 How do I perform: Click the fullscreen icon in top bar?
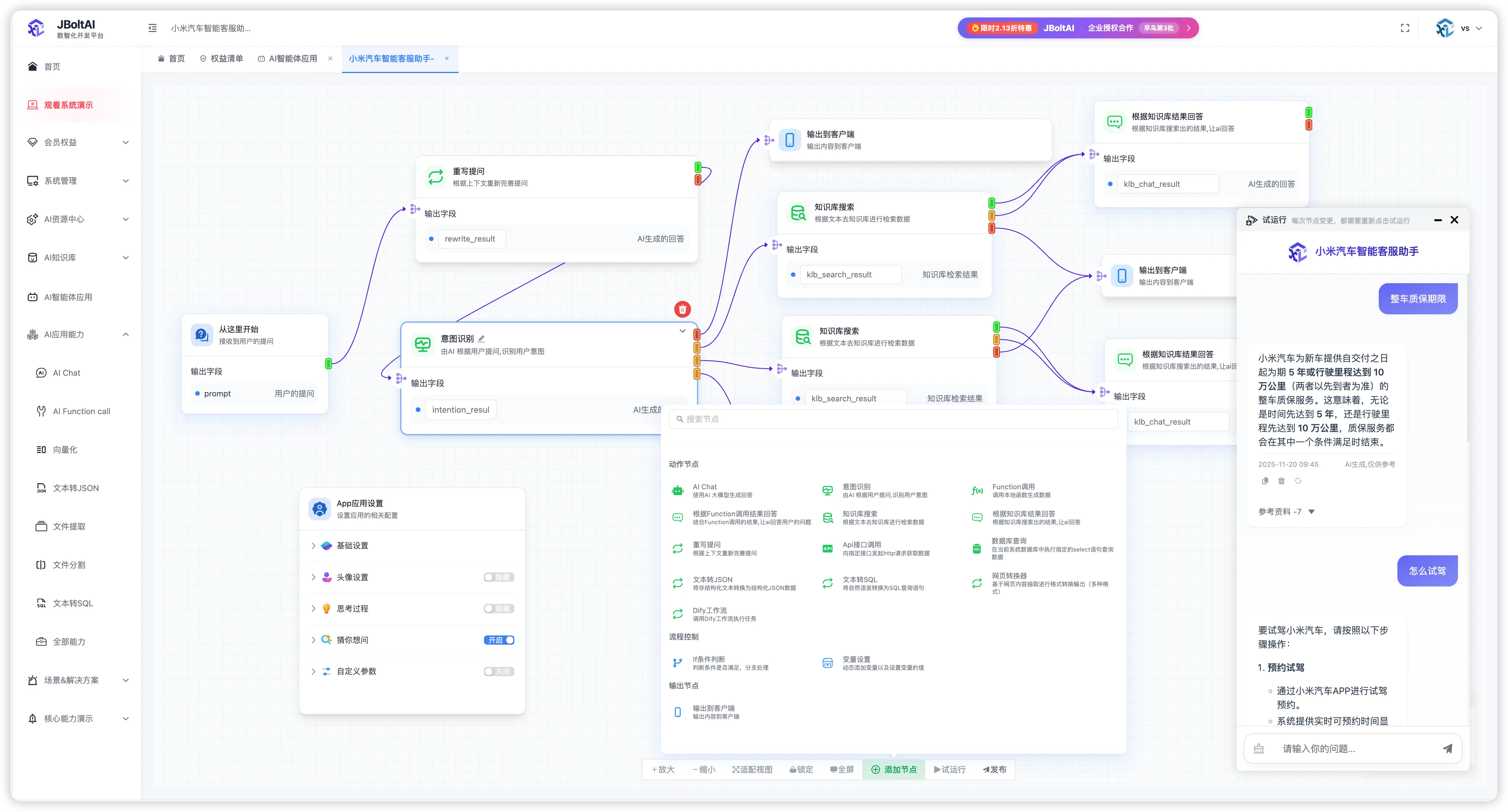coord(1404,28)
